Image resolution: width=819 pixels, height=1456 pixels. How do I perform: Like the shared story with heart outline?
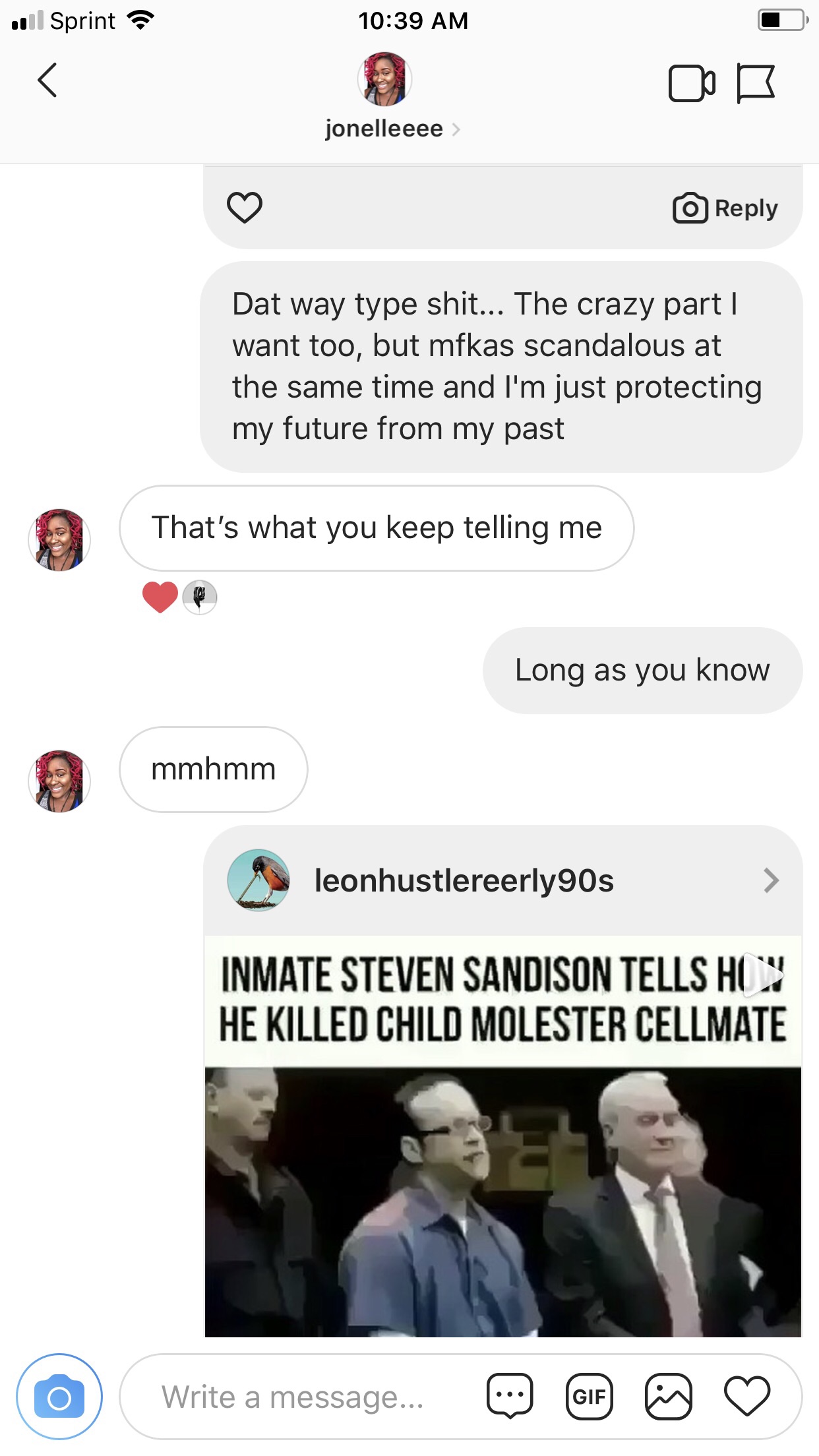point(245,208)
